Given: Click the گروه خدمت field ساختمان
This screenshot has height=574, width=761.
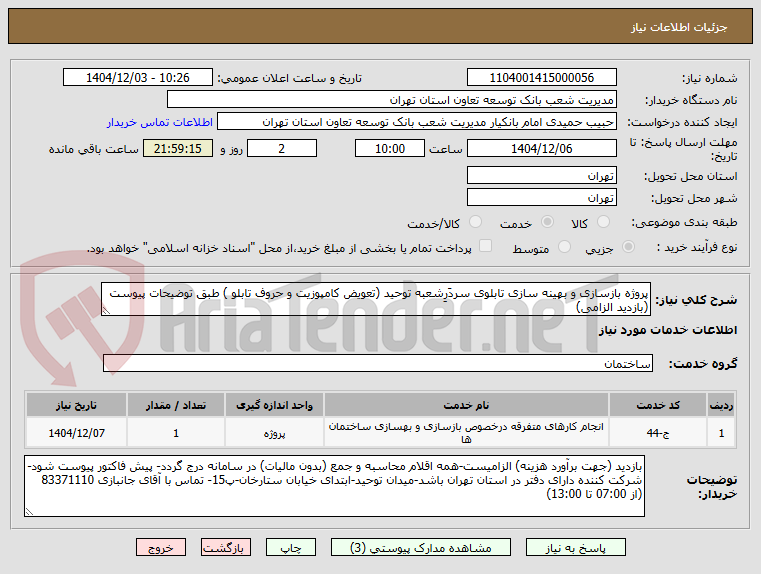Looking at the screenshot, I should point(378,363).
